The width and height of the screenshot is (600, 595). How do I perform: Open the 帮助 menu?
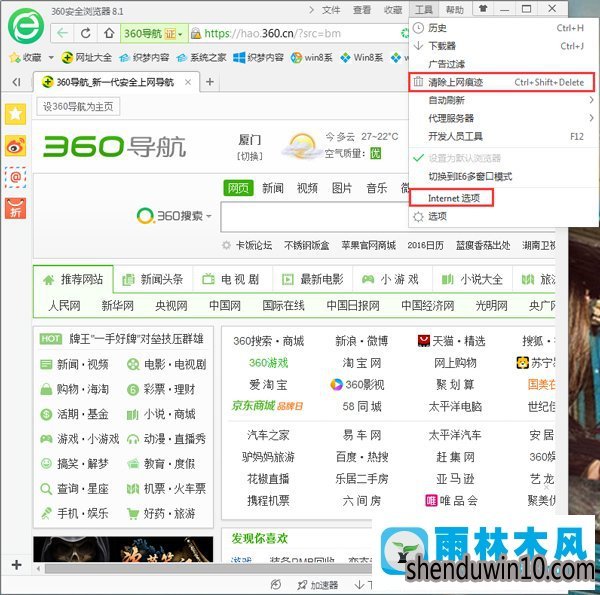pyautogui.click(x=455, y=10)
